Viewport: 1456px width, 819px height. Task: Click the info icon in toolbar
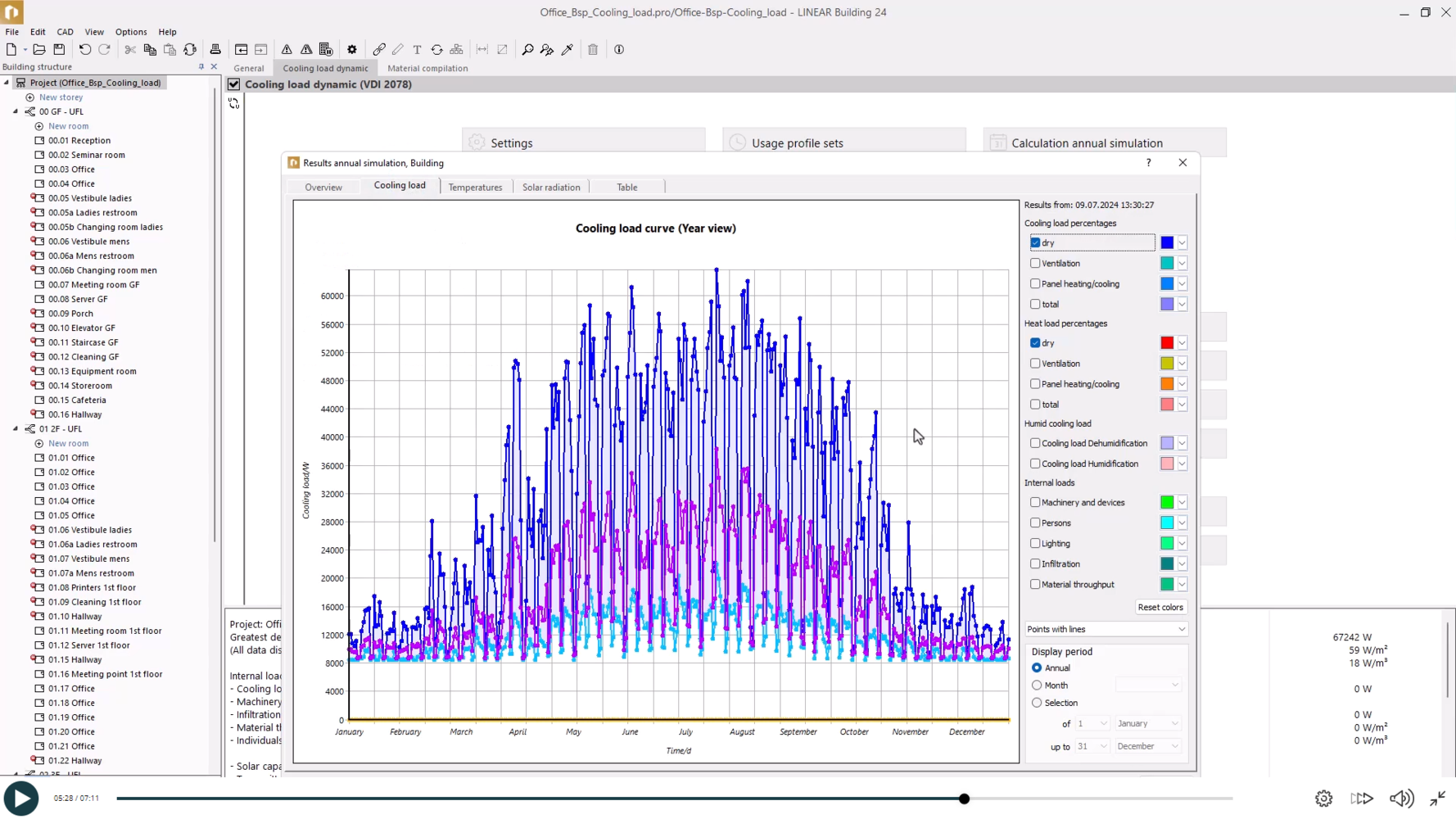click(619, 50)
